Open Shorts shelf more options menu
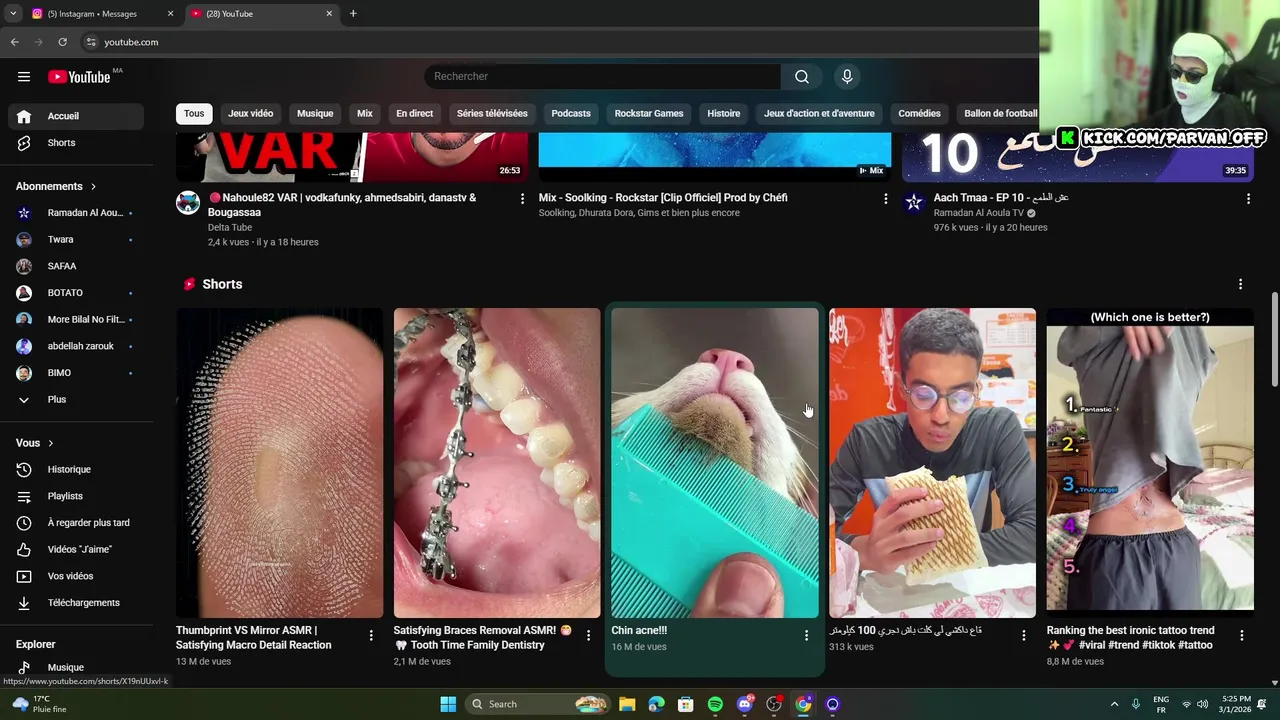The height and width of the screenshot is (720, 1280). pos(1240,284)
